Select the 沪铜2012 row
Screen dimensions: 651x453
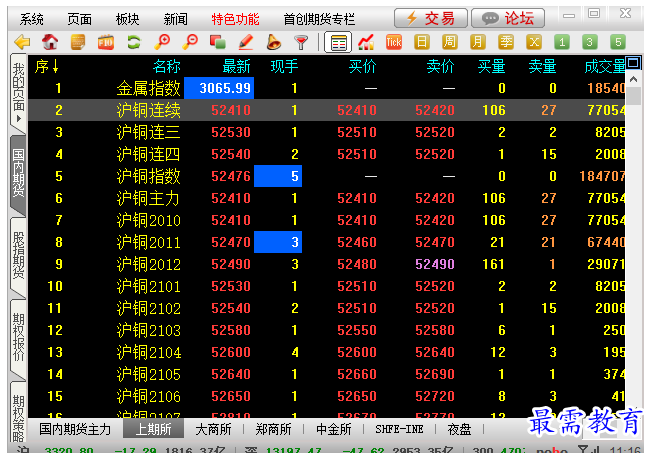click(x=326, y=264)
